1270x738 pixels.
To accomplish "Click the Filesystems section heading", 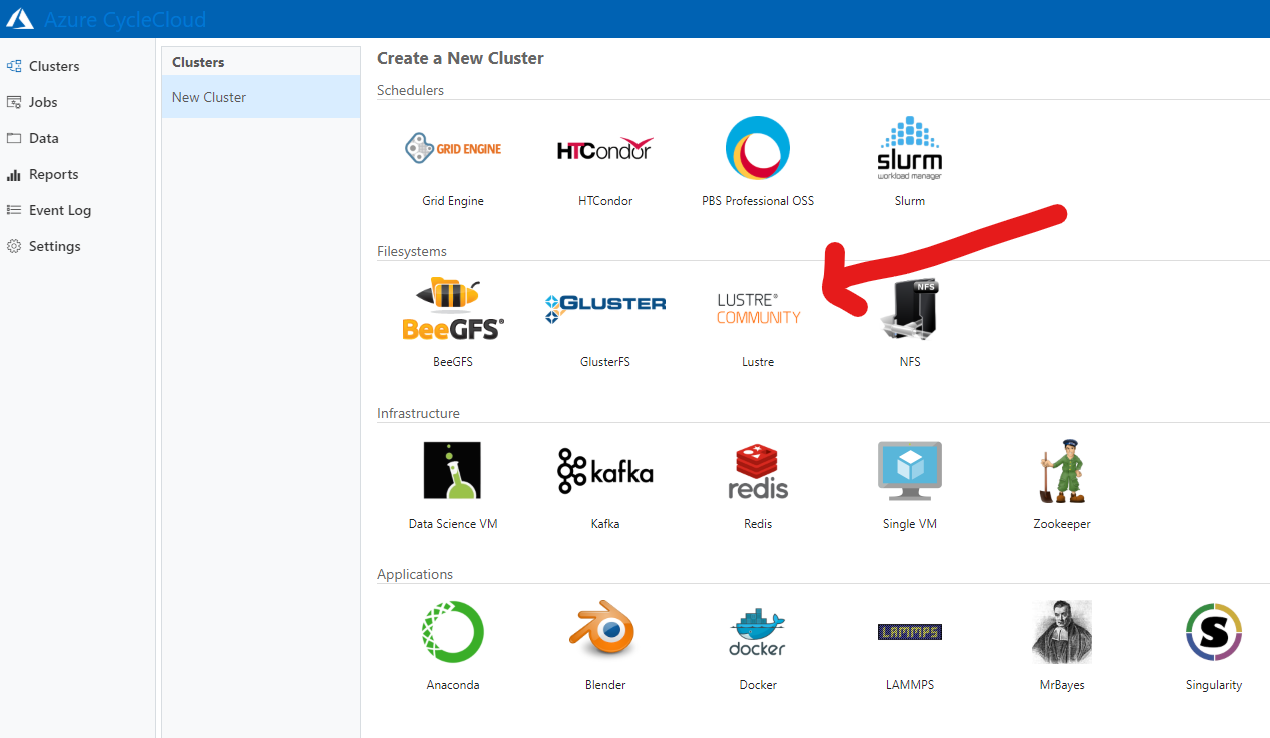I will (412, 251).
